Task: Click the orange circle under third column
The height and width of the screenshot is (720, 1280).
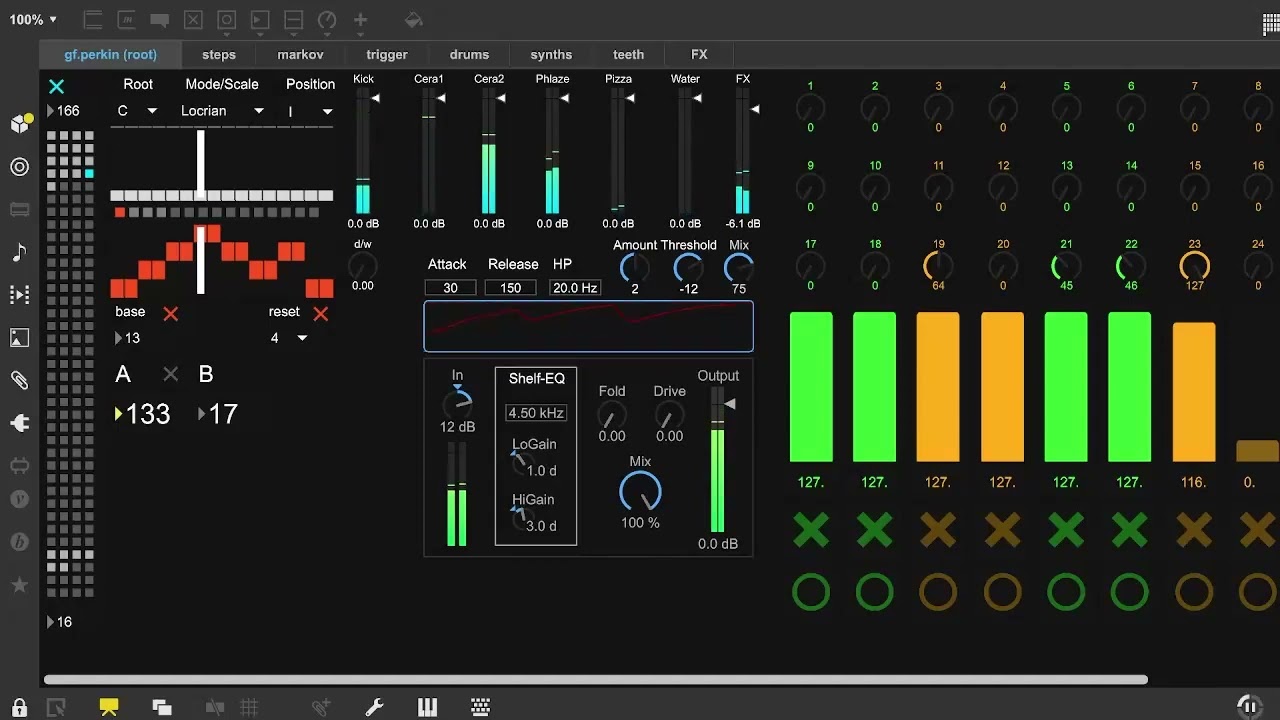Action: 938,592
